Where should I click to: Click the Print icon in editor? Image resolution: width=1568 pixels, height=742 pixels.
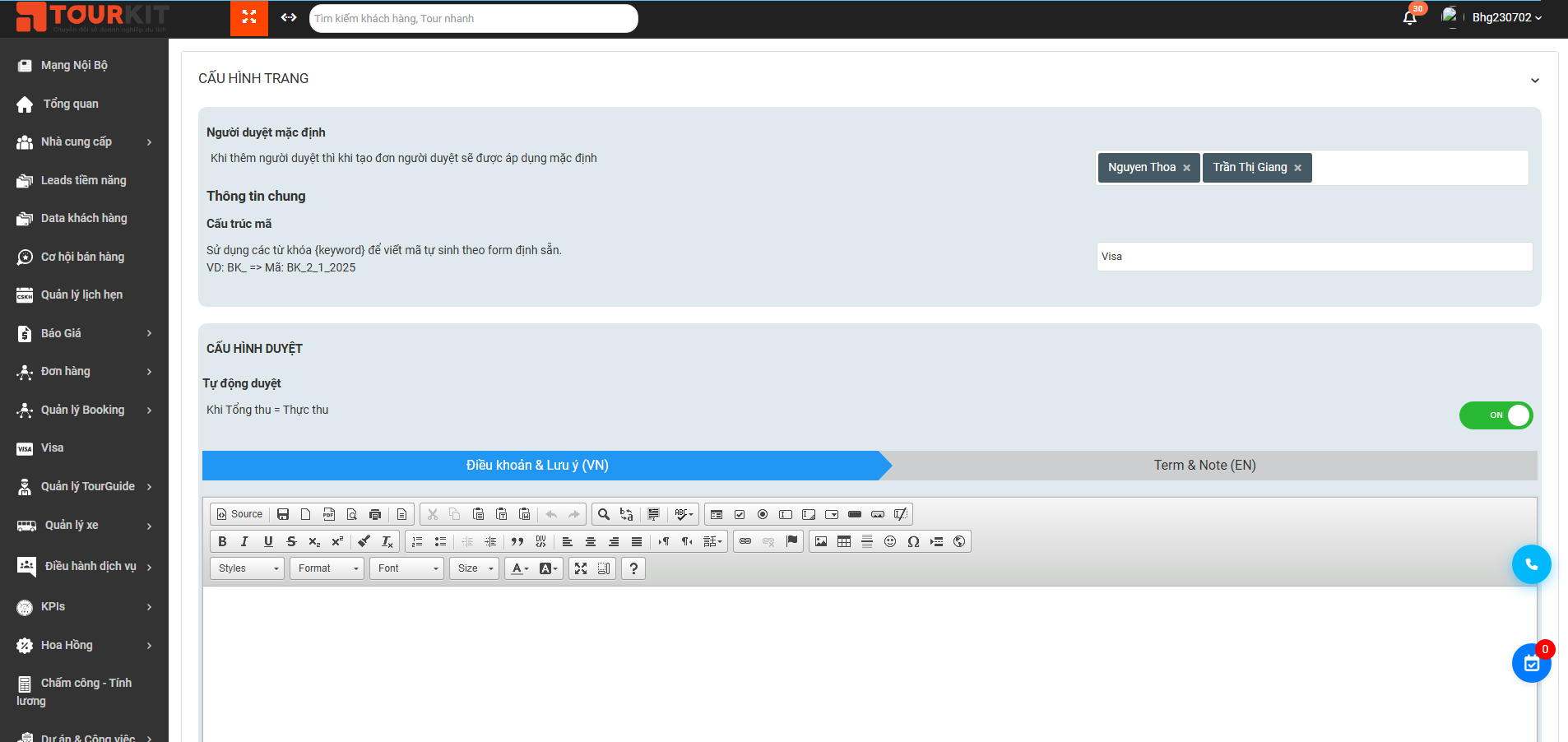point(375,514)
